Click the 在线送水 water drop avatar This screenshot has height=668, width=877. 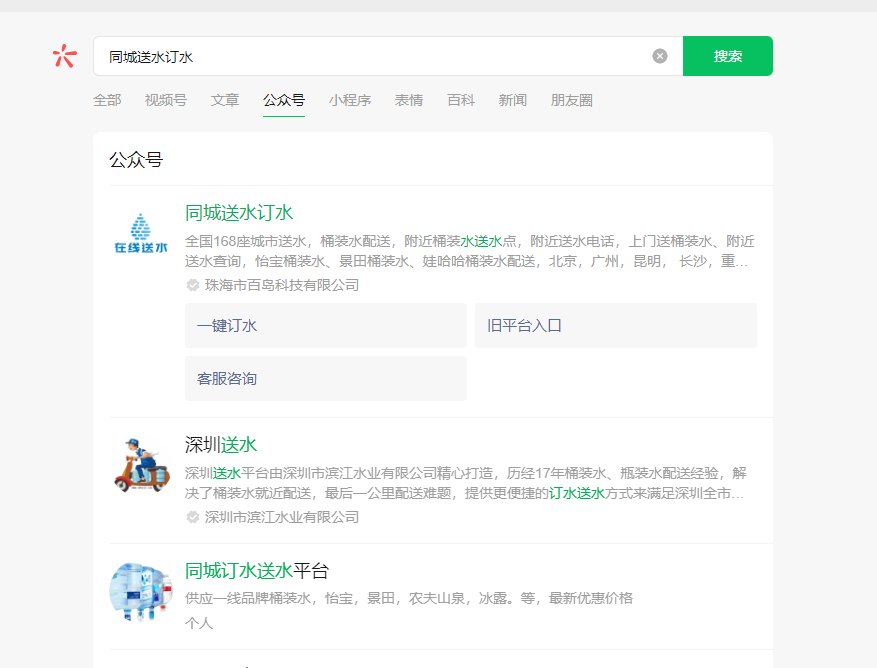(141, 234)
